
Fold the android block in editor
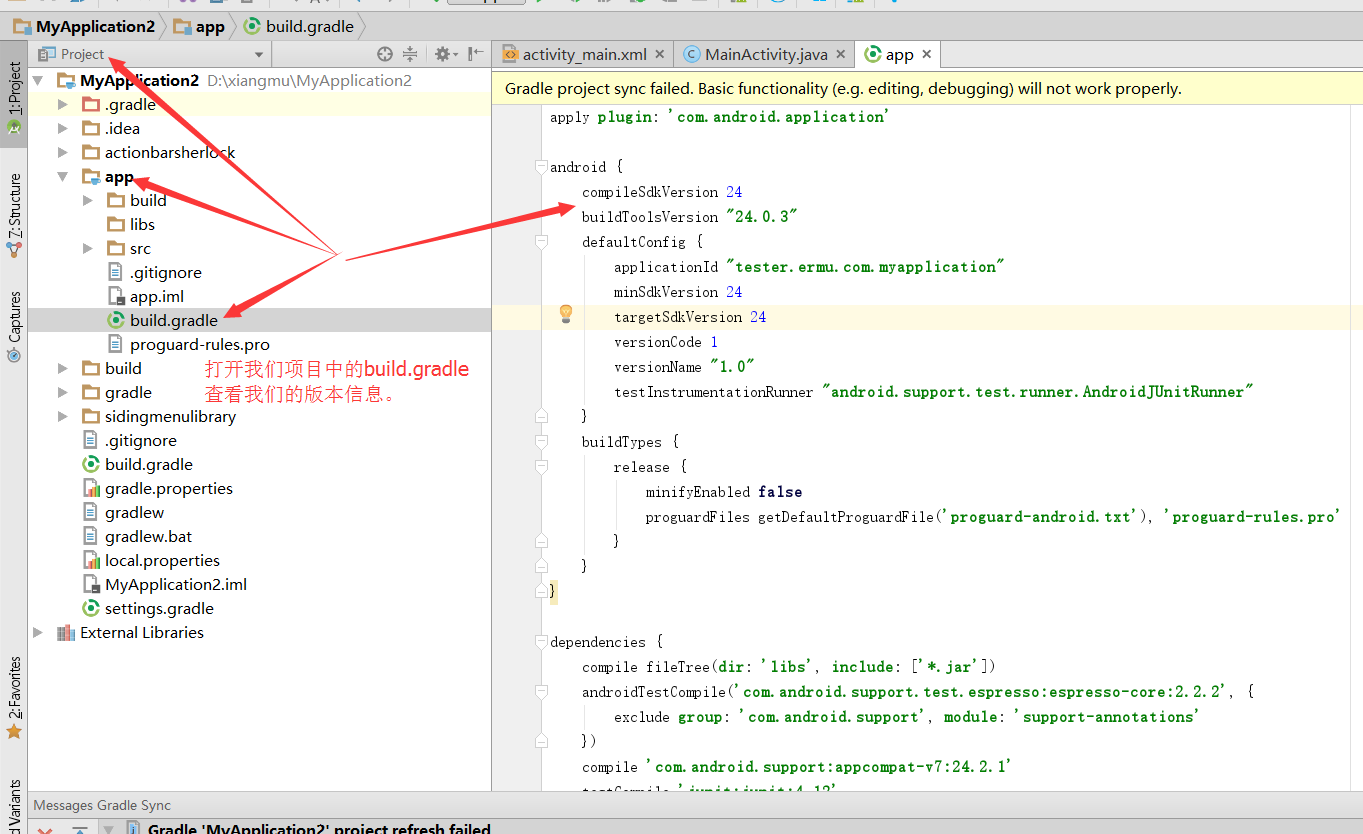pyautogui.click(x=541, y=167)
